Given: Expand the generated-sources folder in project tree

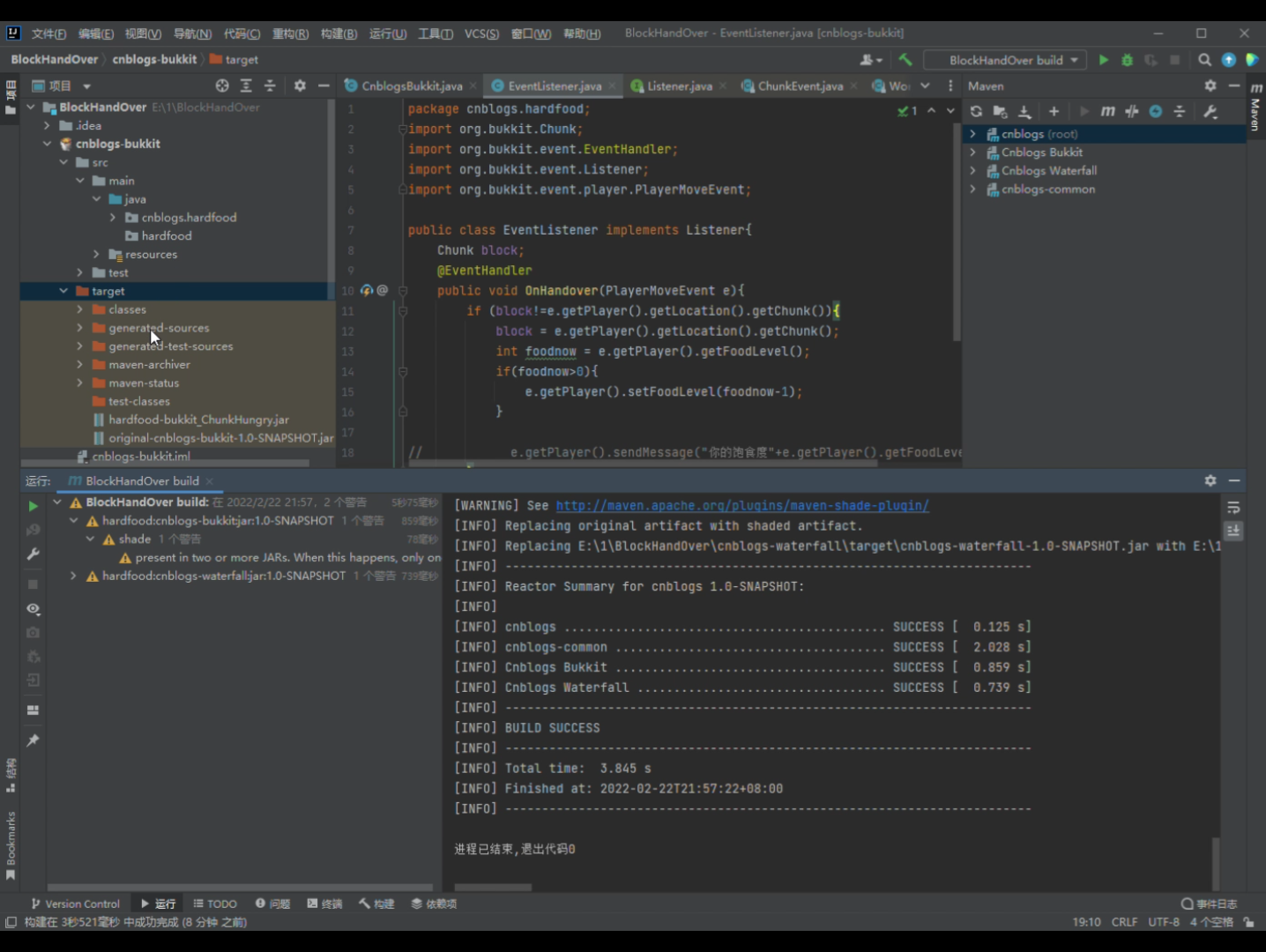Looking at the screenshot, I should pos(79,328).
